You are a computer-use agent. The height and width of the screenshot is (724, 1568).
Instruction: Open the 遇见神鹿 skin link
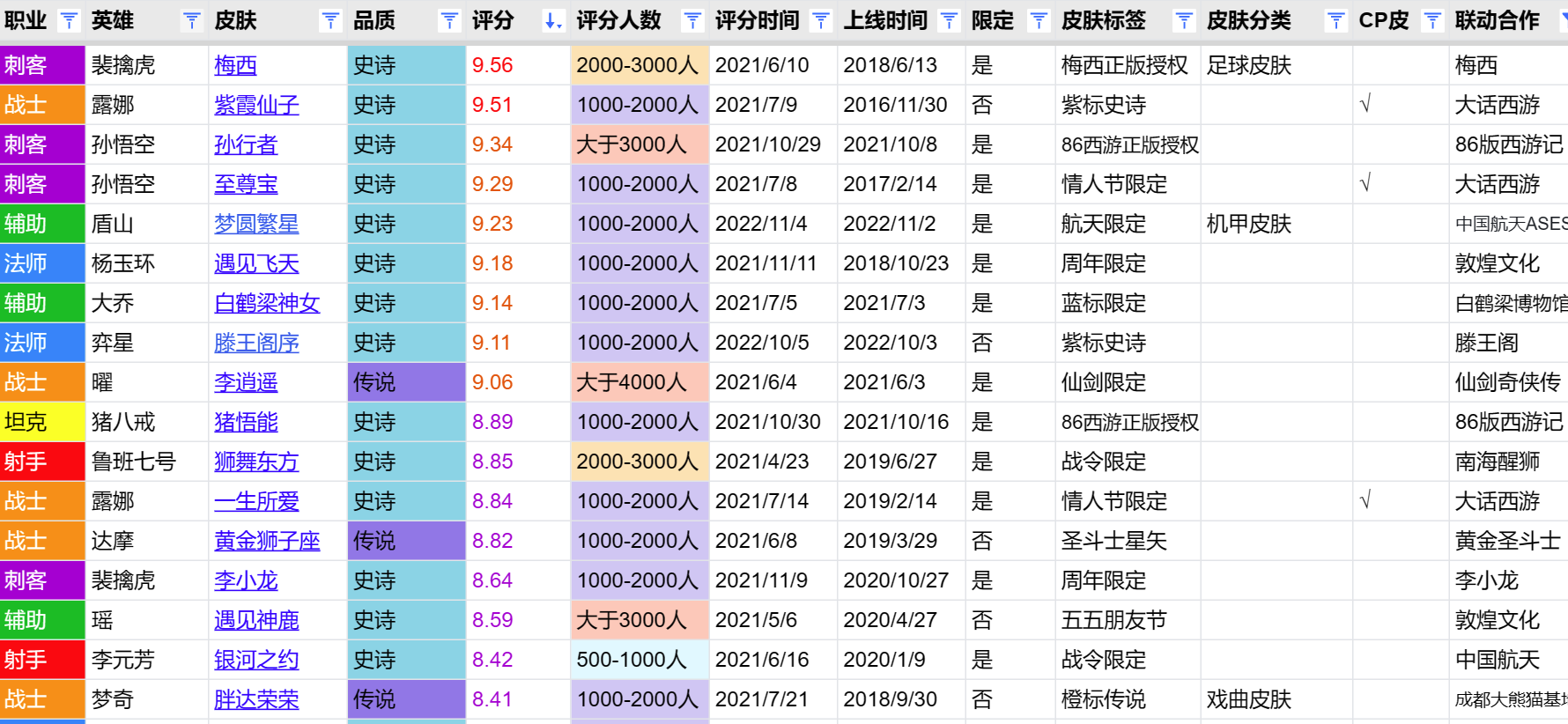click(x=256, y=620)
